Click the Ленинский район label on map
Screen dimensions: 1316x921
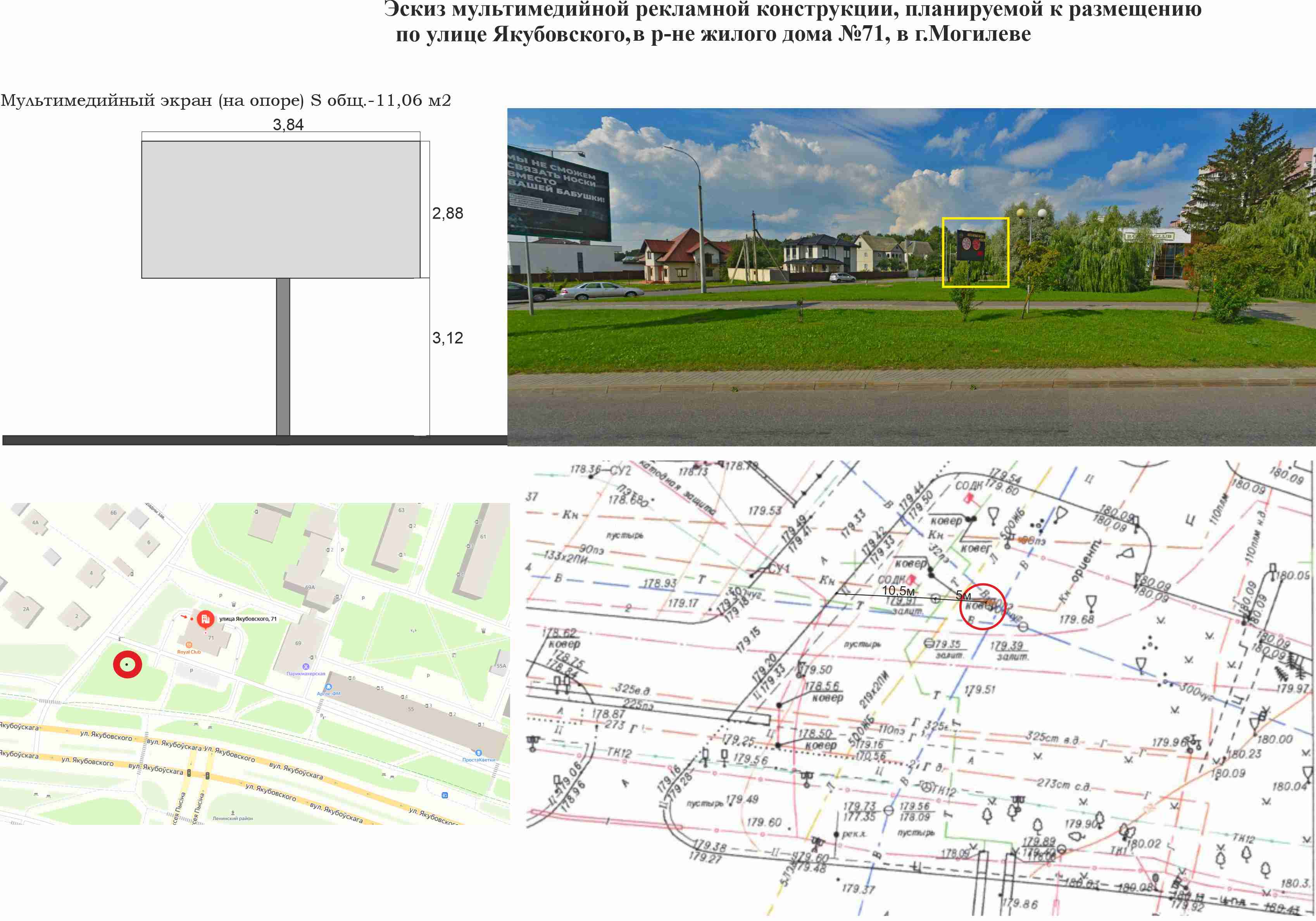(233, 818)
